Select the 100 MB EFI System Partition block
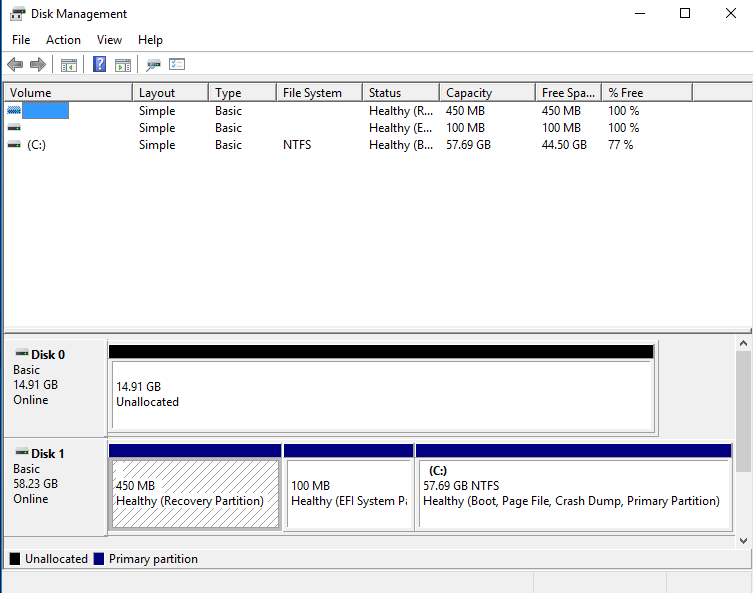 pyautogui.click(x=349, y=494)
